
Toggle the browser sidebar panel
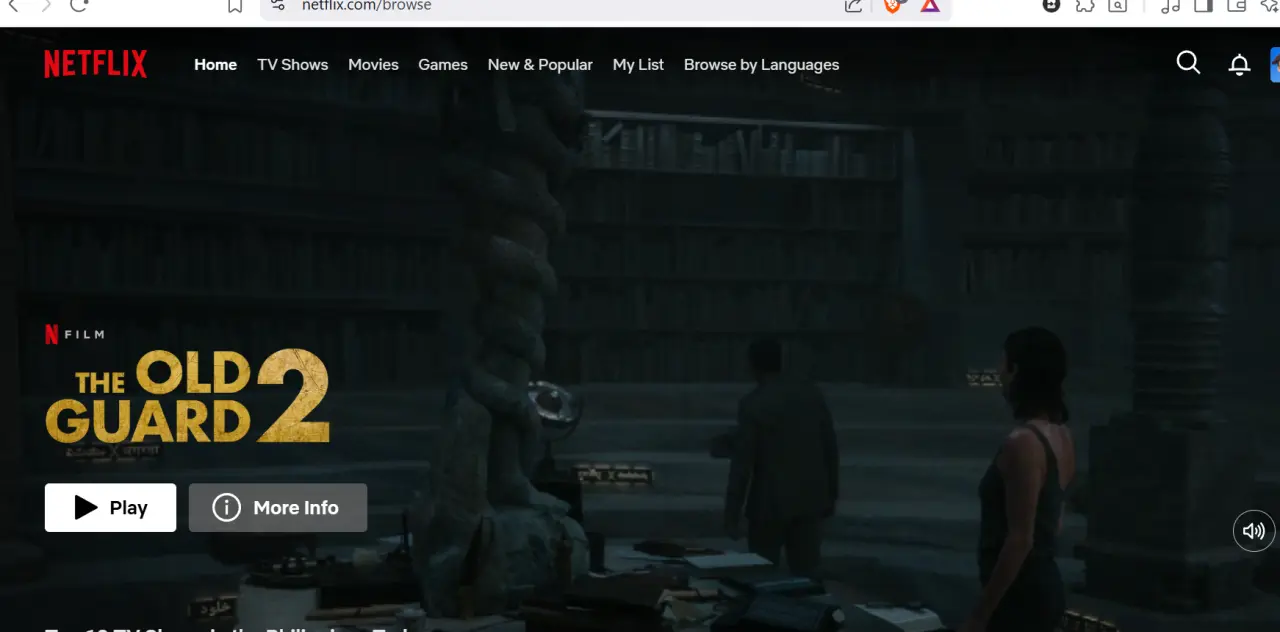1203,5
